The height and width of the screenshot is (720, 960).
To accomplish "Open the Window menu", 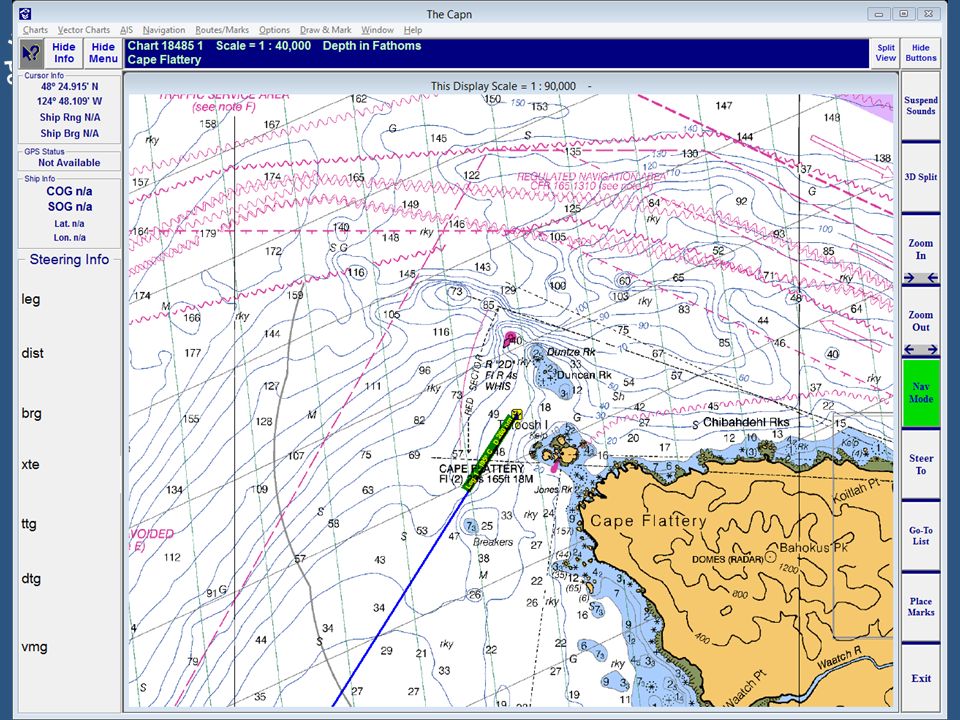I will [377, 29].
